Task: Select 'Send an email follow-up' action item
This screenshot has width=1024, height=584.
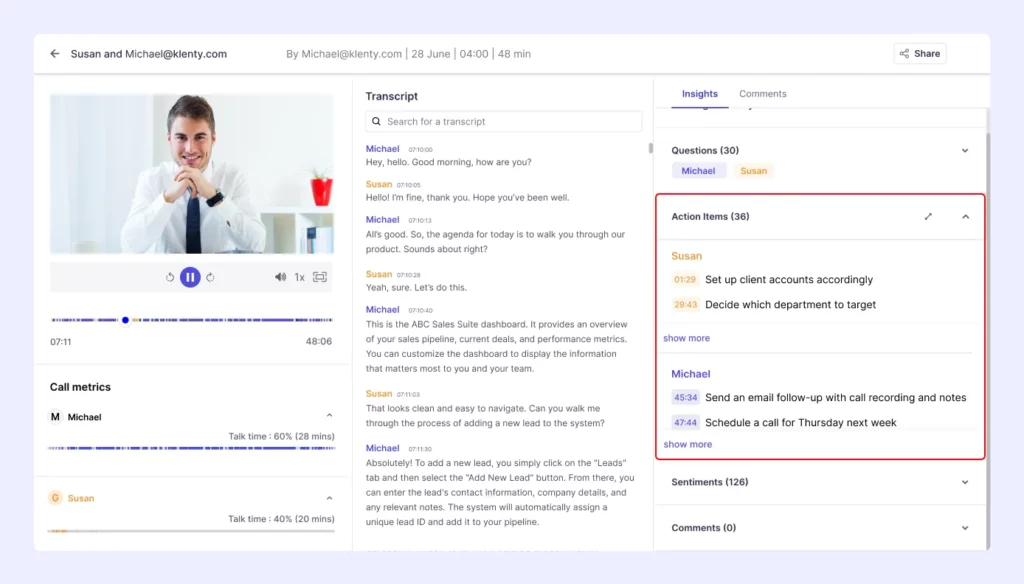Action: click(x=835, y=397)
